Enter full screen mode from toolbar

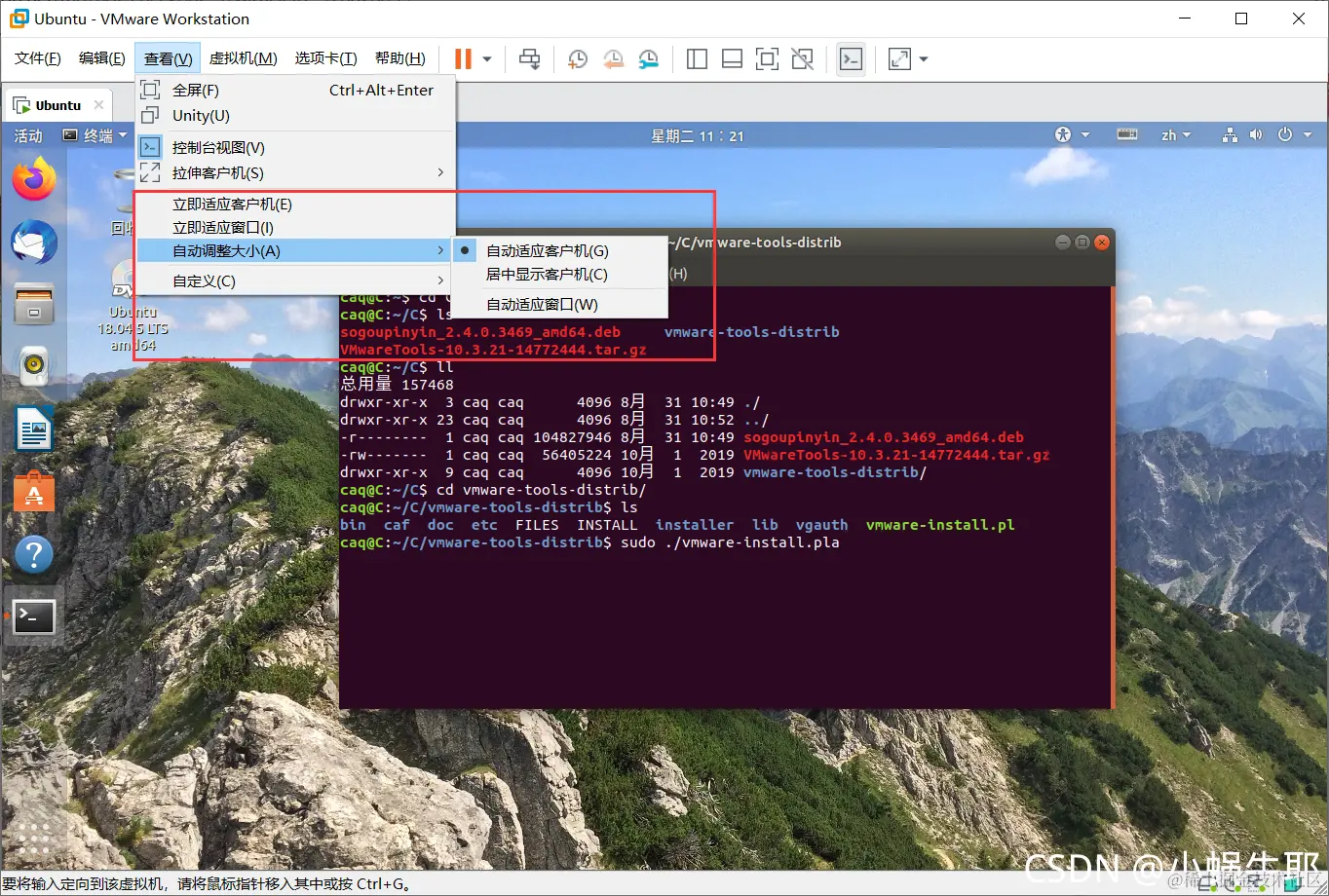(767, 59)
